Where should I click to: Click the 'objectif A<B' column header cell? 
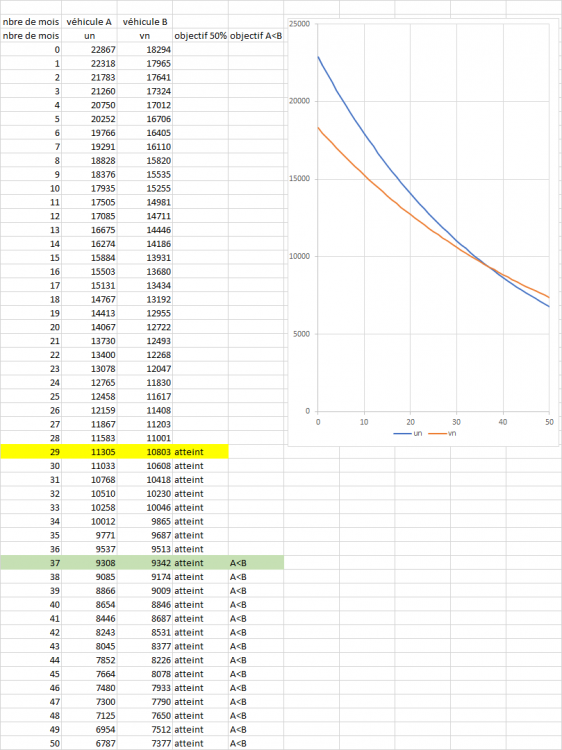coord(256,35)
